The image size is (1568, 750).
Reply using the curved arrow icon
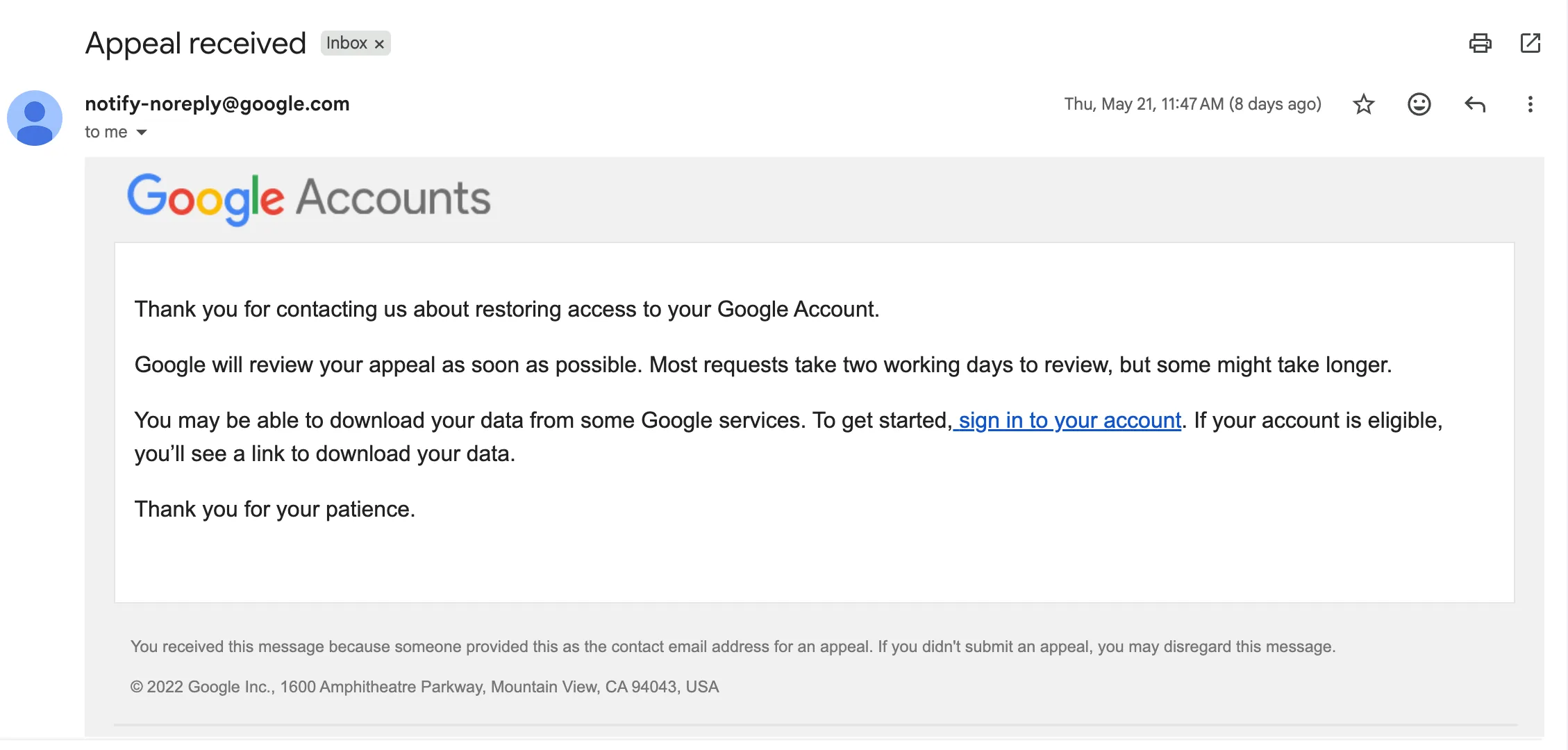click(1474, 104)
